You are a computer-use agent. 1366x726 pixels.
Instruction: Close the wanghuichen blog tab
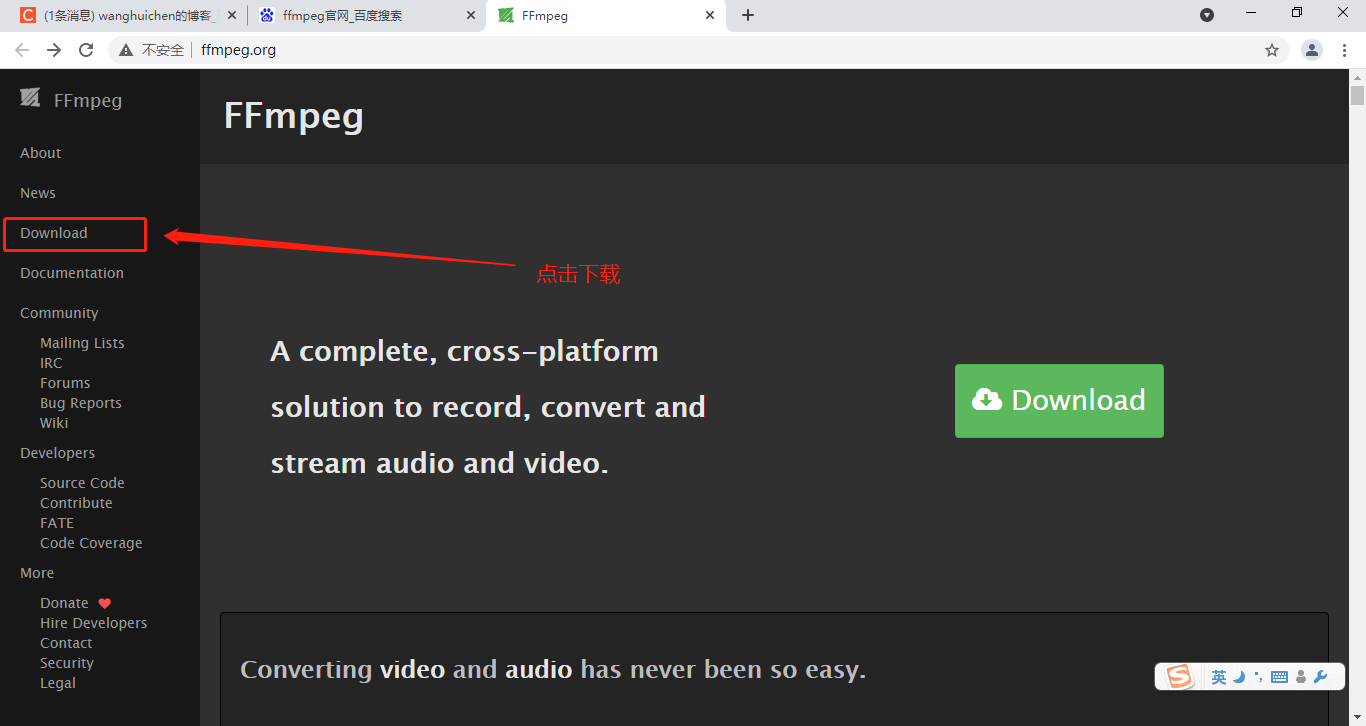tap(231, 15)
